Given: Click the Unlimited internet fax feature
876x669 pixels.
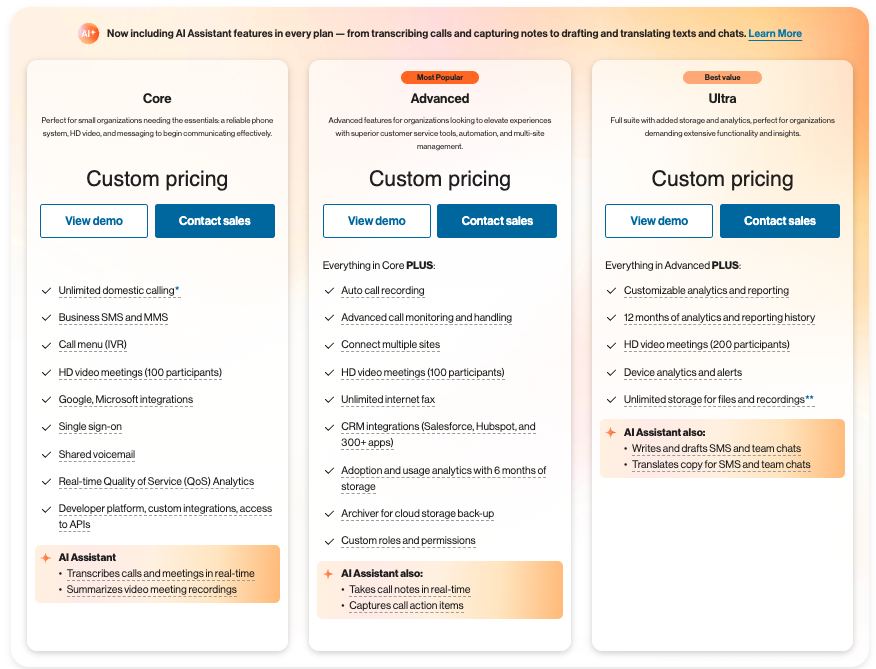Looking at the screenshot, I should pyautogui.click(x=388, y=400).
